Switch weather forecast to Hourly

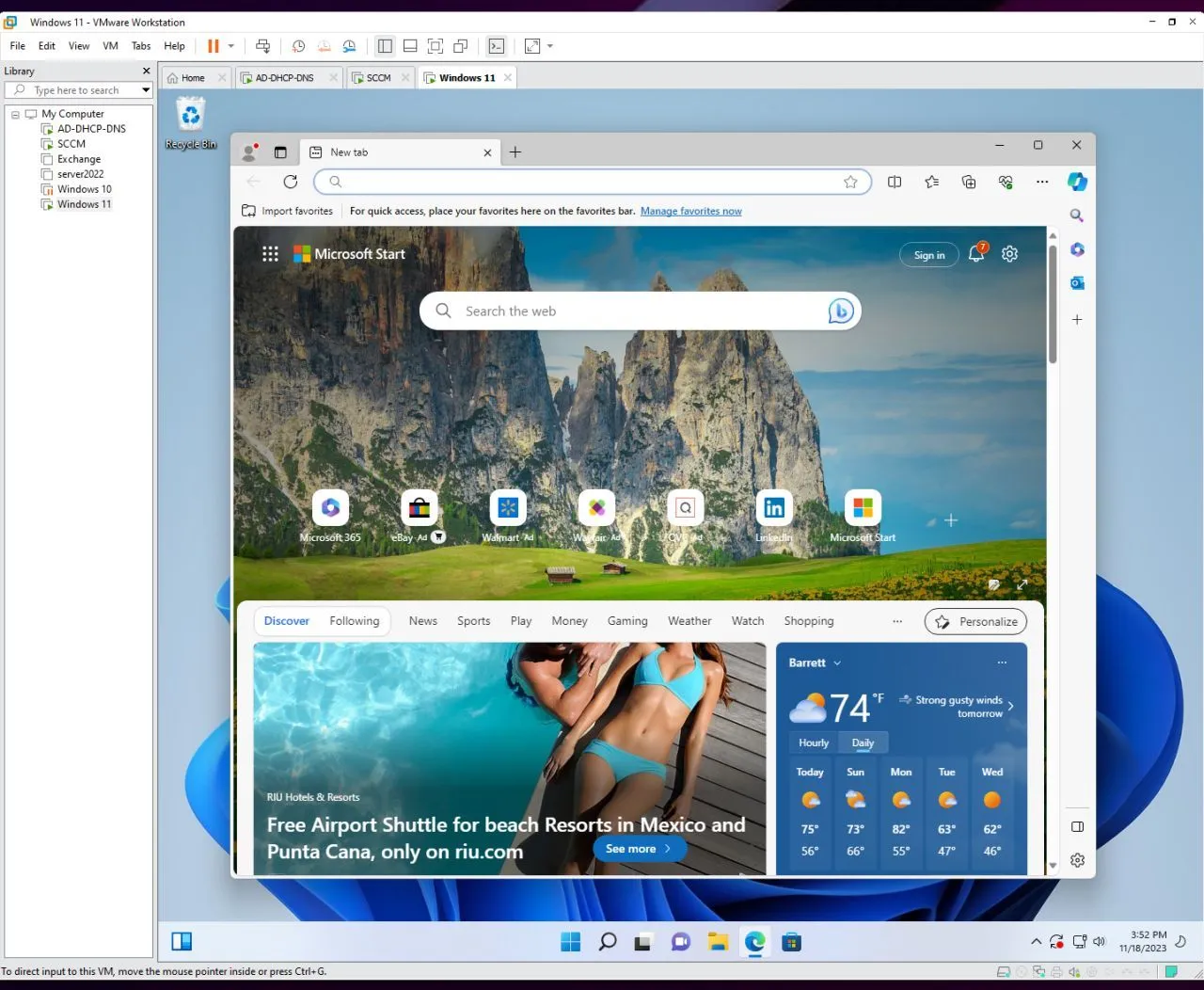point(814,742)
